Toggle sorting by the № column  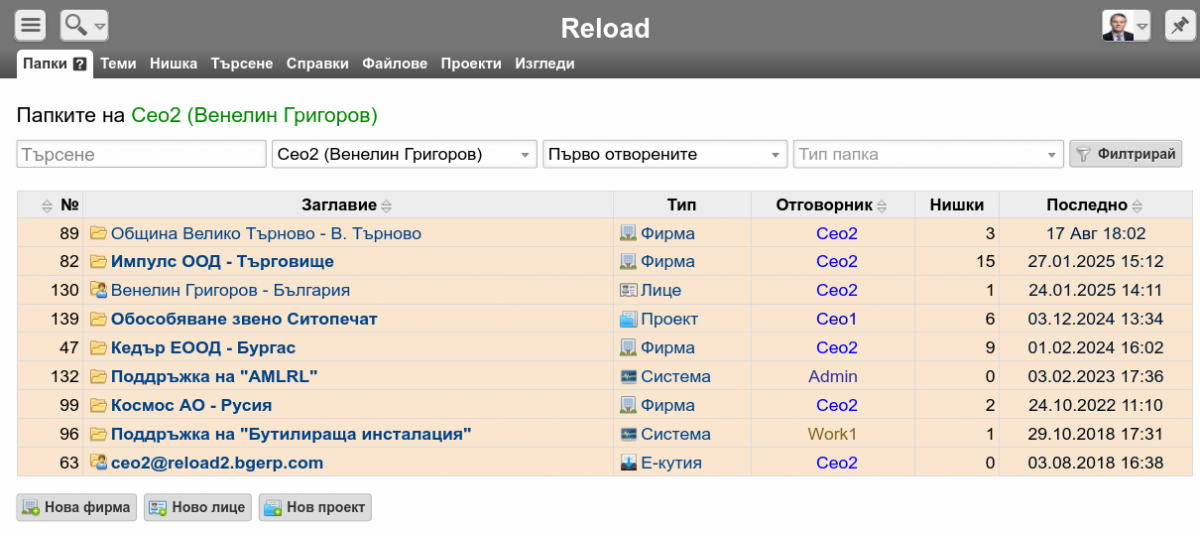47,206
